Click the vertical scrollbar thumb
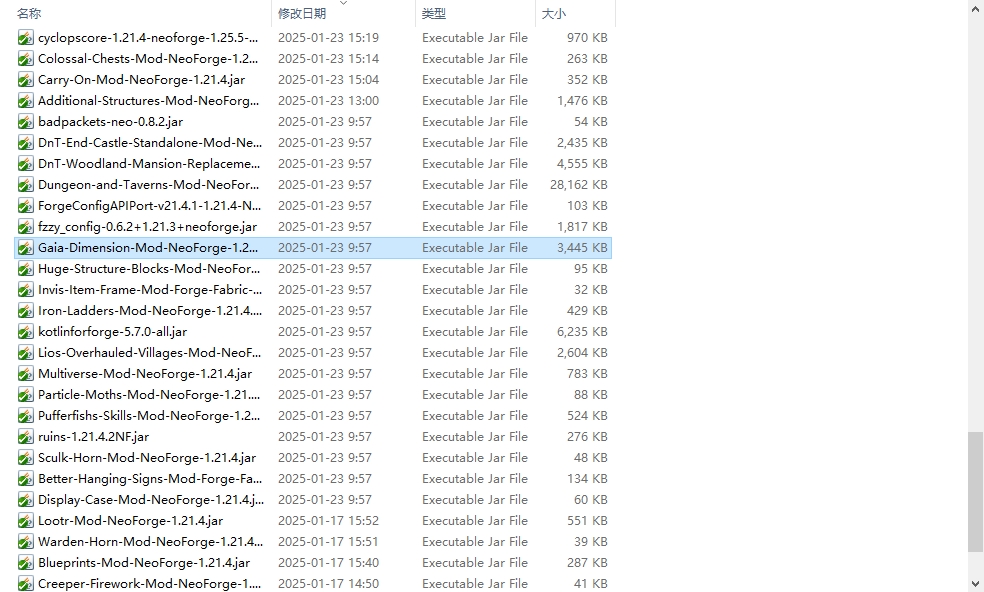Screen dimensions: 984x592 pos(975,492)
